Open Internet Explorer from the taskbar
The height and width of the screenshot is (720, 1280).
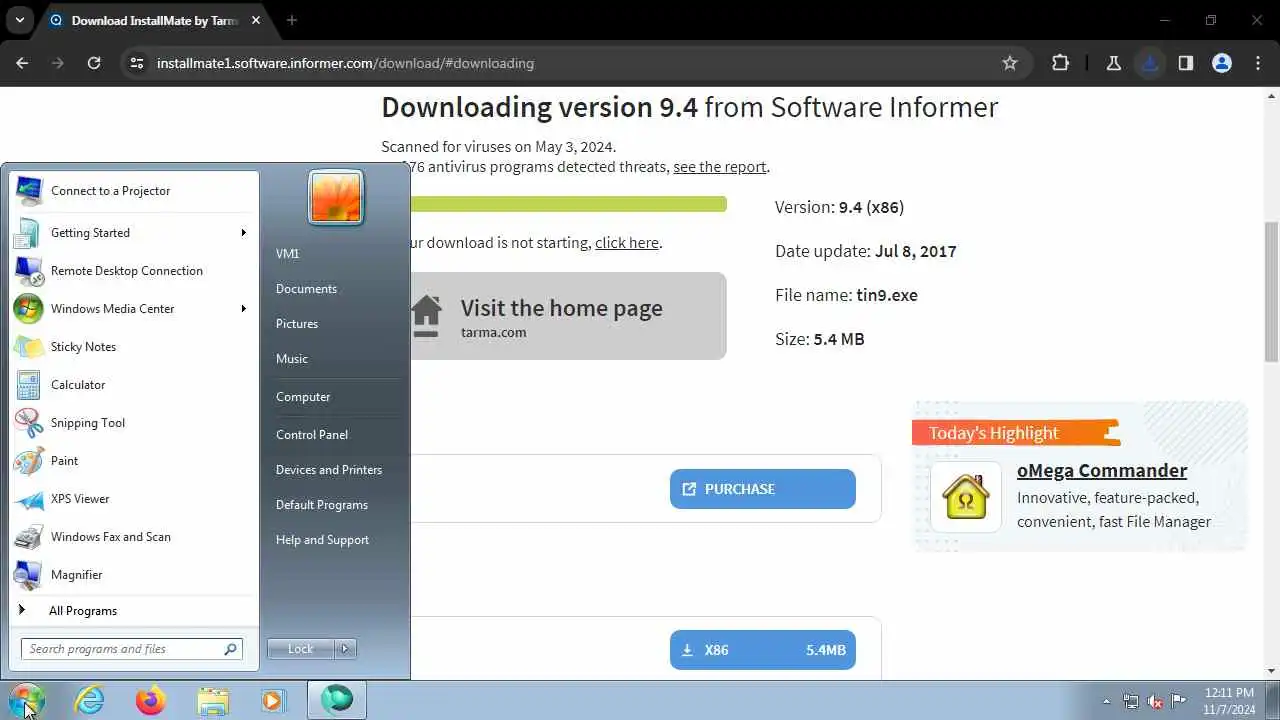90,700
